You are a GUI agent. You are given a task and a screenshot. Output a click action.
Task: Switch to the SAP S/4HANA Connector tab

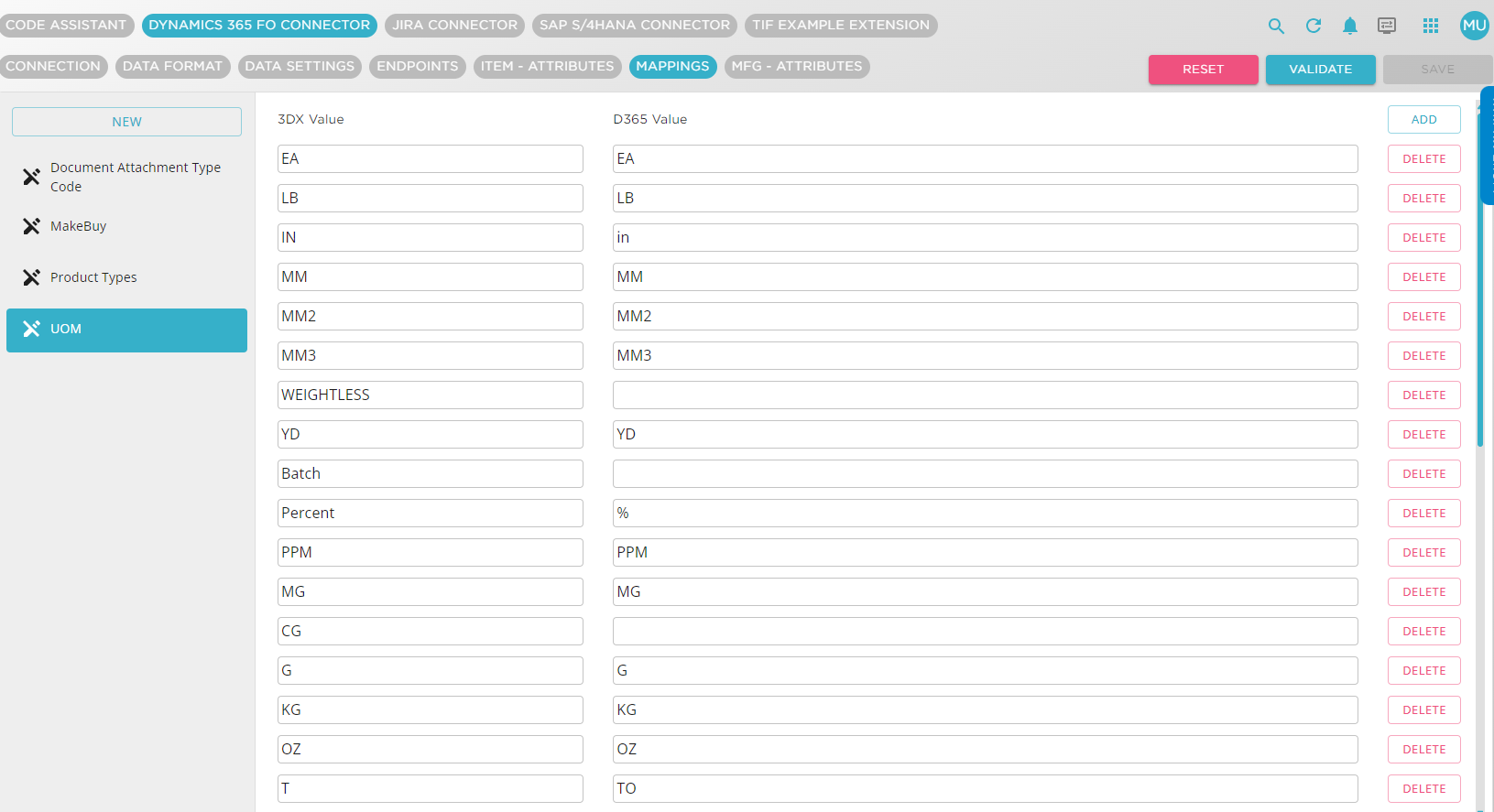pyautogui.click(x=634, y=26)
